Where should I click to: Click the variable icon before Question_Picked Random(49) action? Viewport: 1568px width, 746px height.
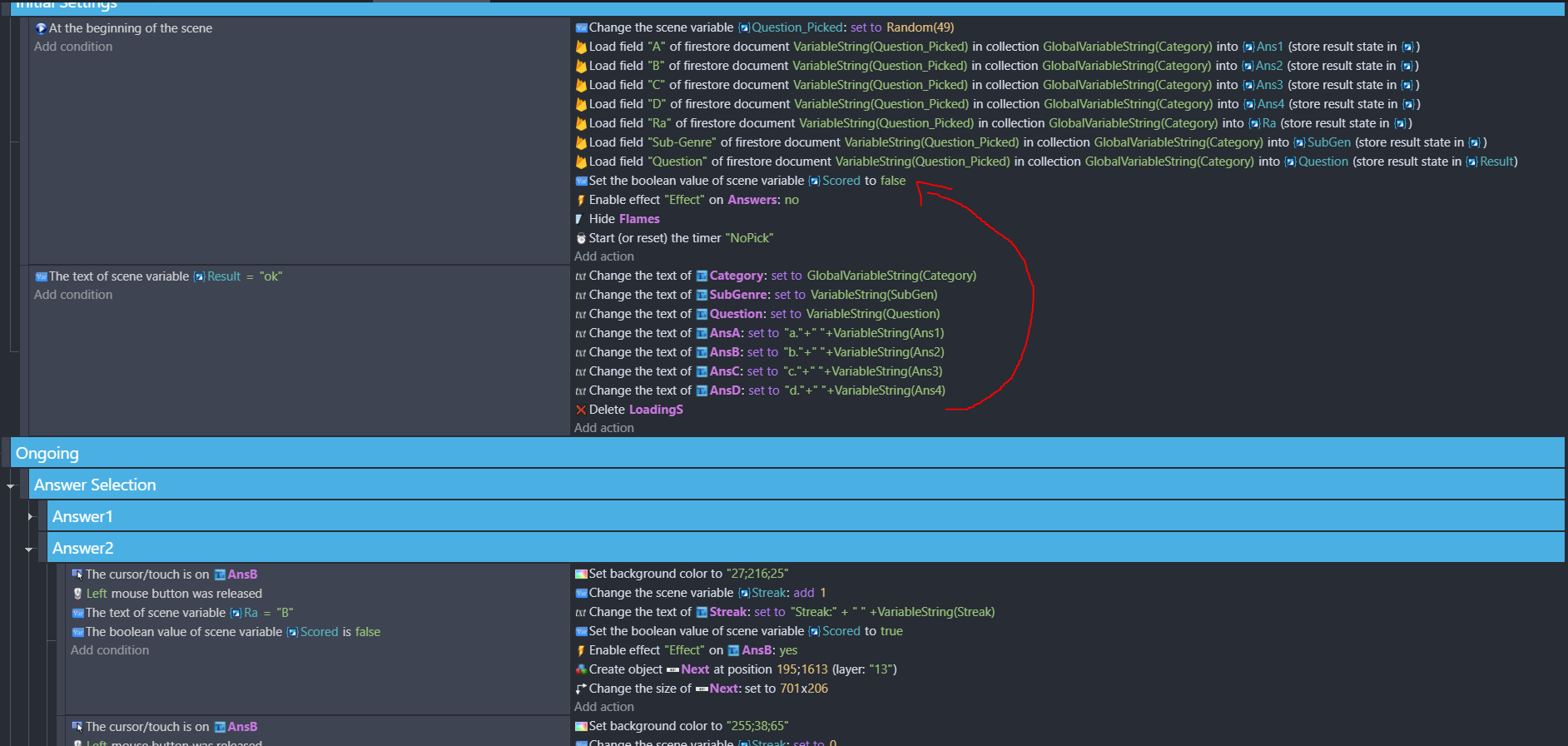click(581, 28)
